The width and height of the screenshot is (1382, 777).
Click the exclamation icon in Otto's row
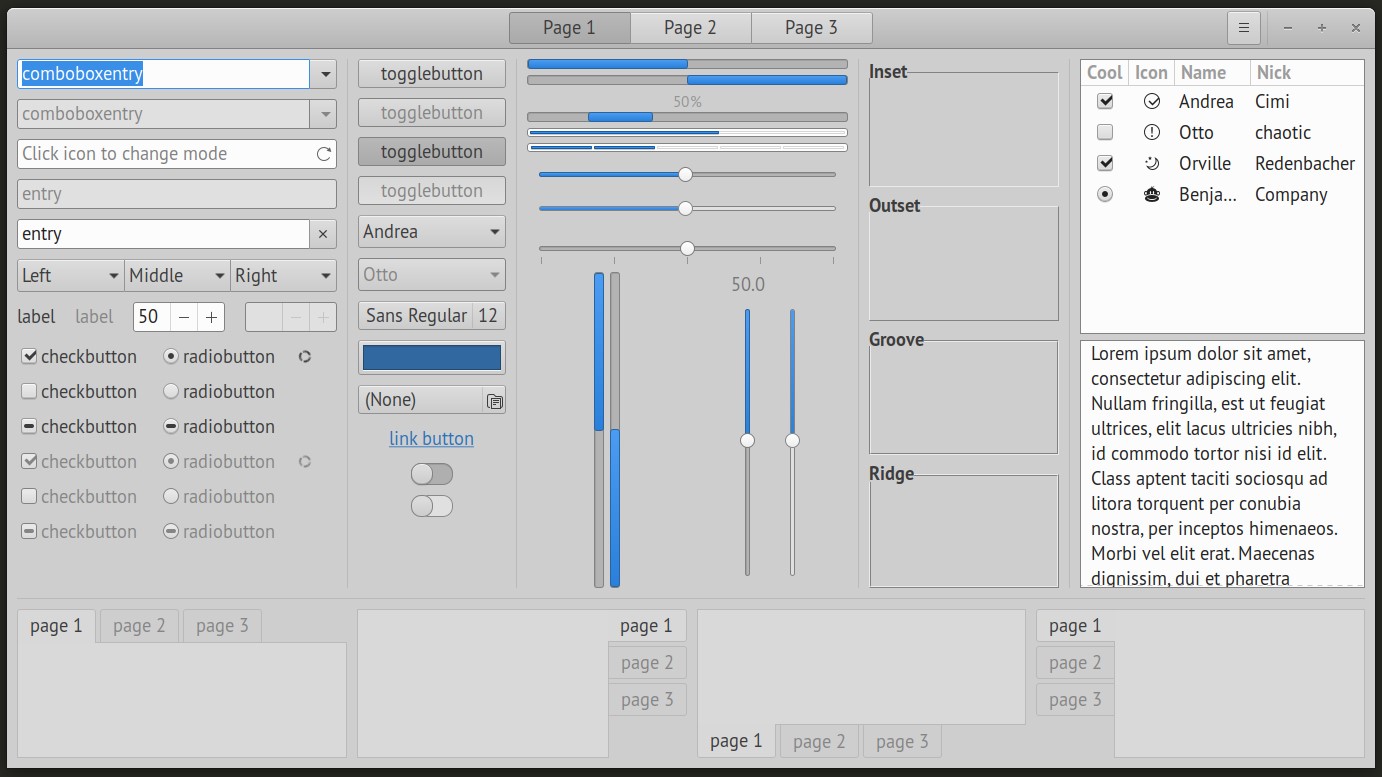(1151, 132)
